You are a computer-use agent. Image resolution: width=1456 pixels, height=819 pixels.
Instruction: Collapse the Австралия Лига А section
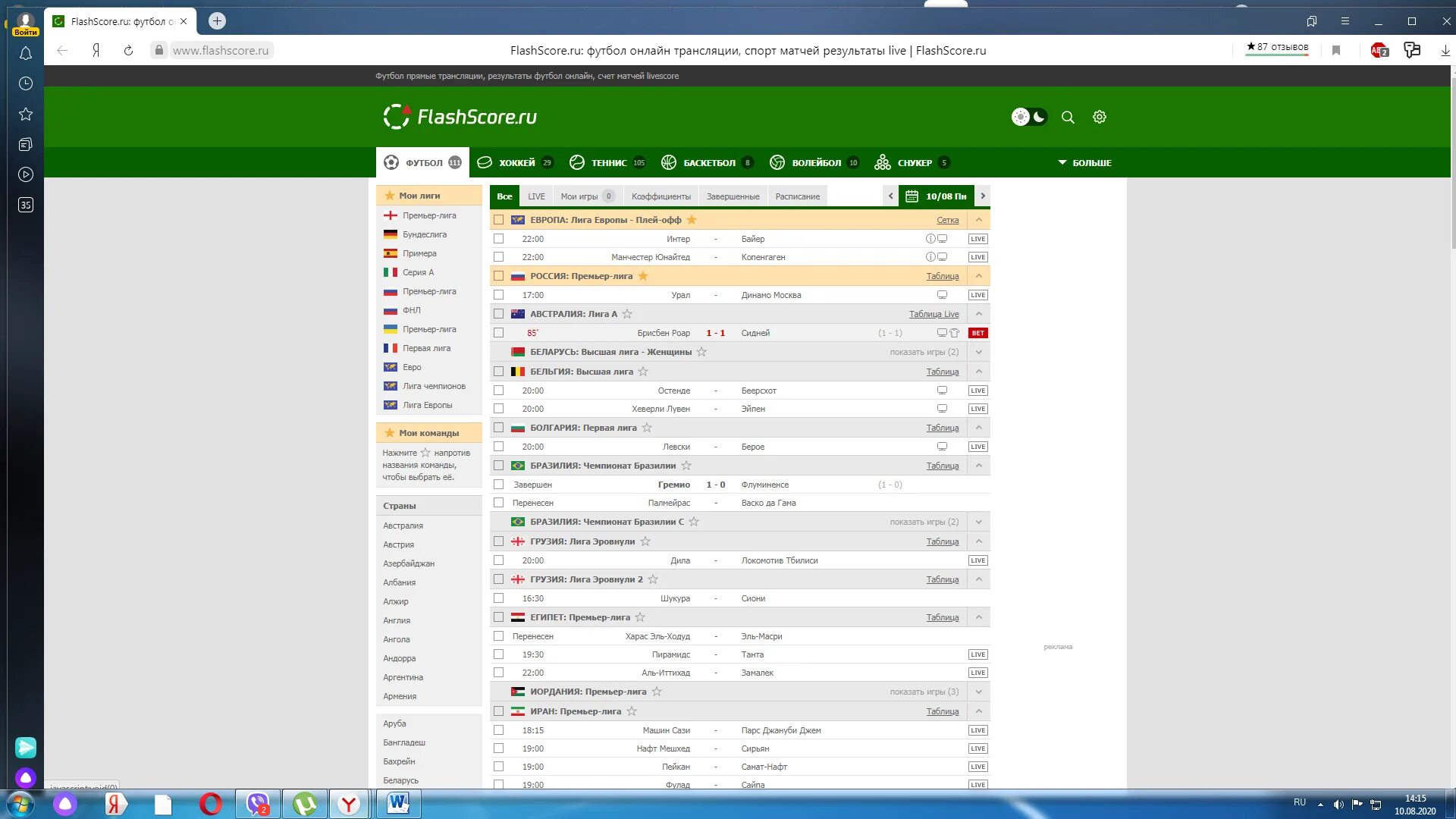pyautogui.click(x=979, y=314)
